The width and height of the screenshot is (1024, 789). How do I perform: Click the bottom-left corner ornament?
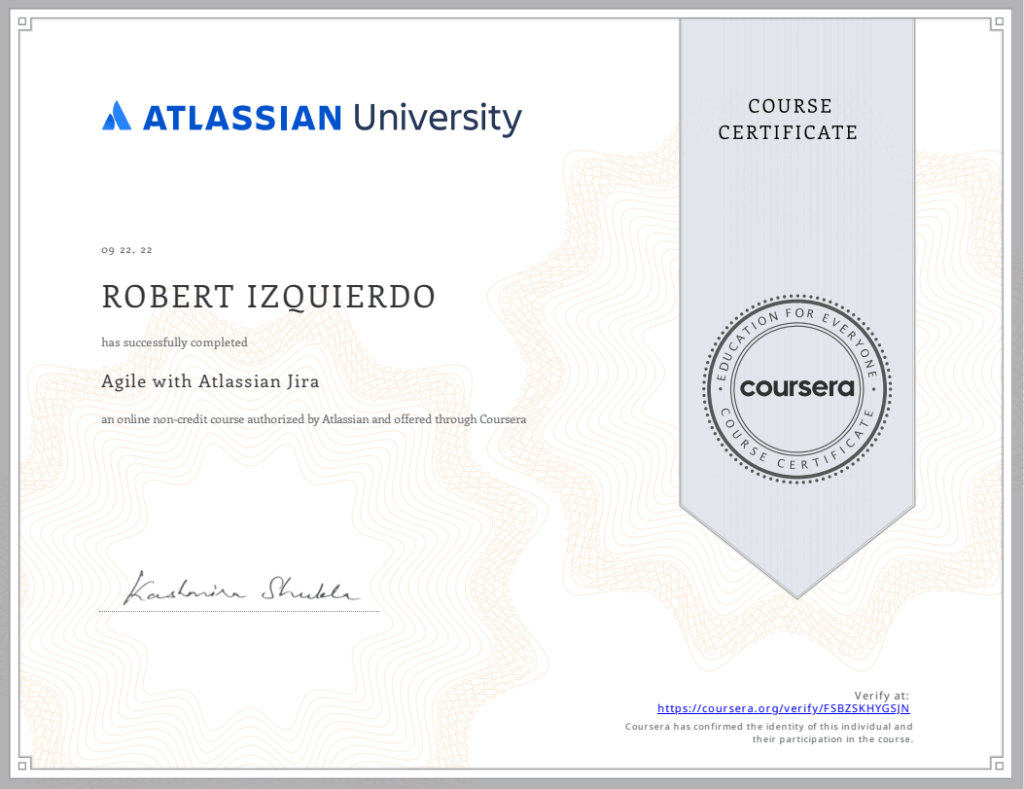click(x=25, y=763)
